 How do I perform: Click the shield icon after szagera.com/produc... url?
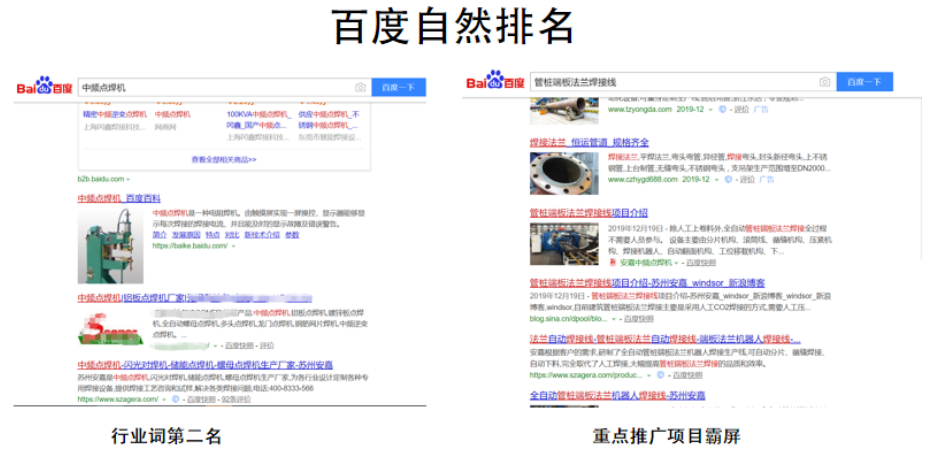[660, 375]
